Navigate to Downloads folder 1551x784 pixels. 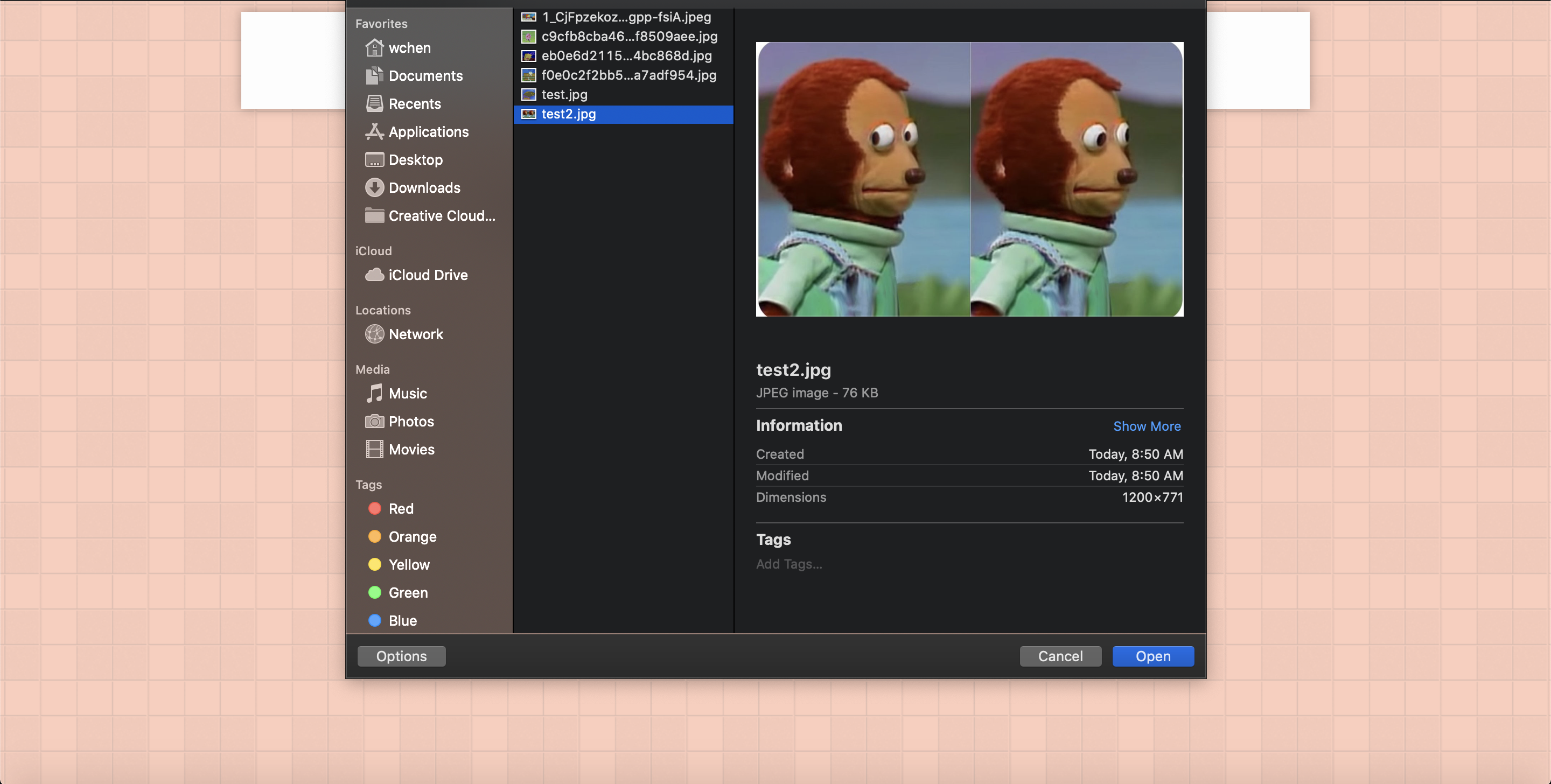(424, 188)
